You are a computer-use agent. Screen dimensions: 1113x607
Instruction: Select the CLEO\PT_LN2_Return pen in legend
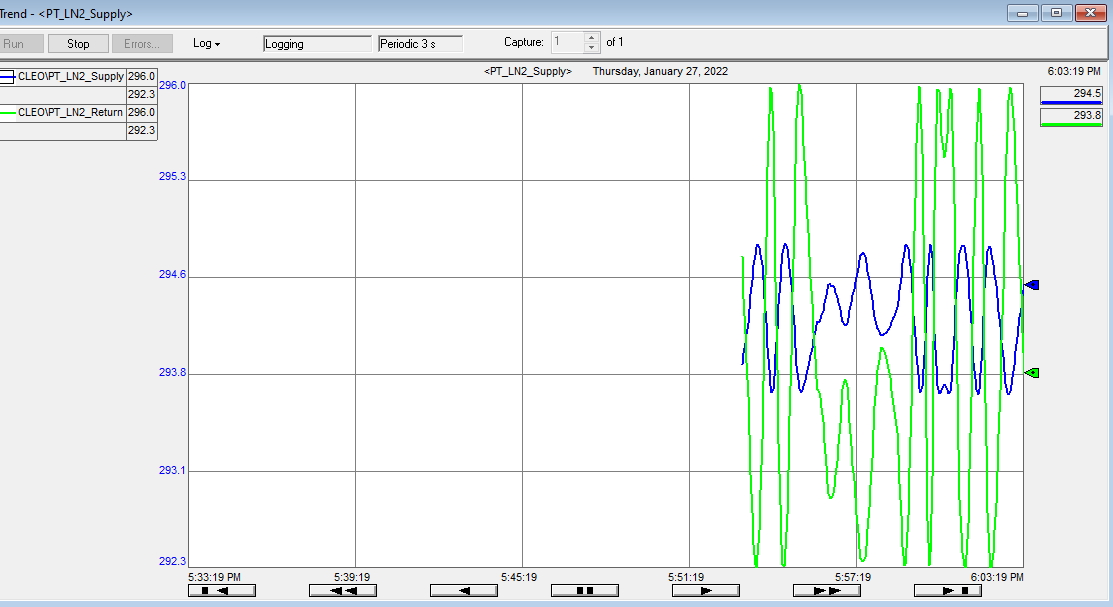(x=70, y=113)
